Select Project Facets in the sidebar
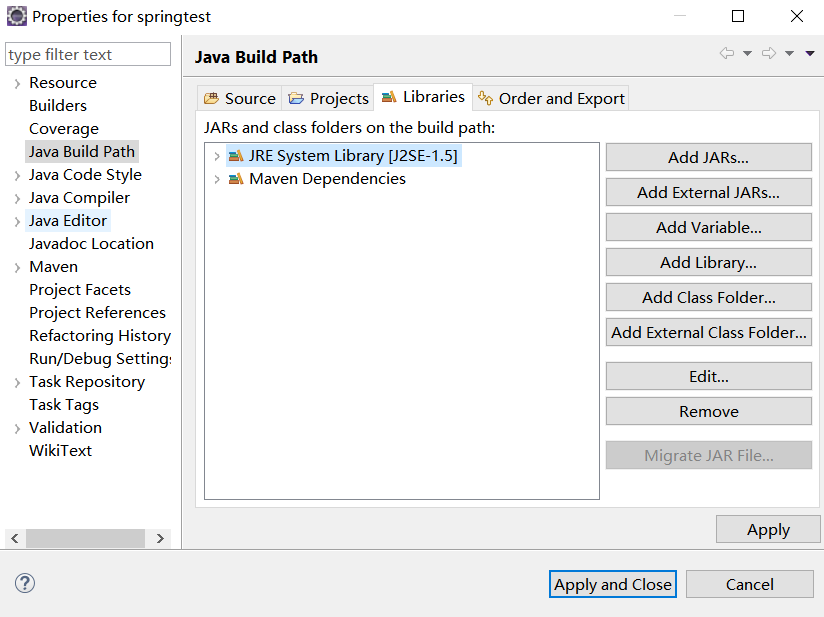Screen dimensions: 824x617 [80, 290]
